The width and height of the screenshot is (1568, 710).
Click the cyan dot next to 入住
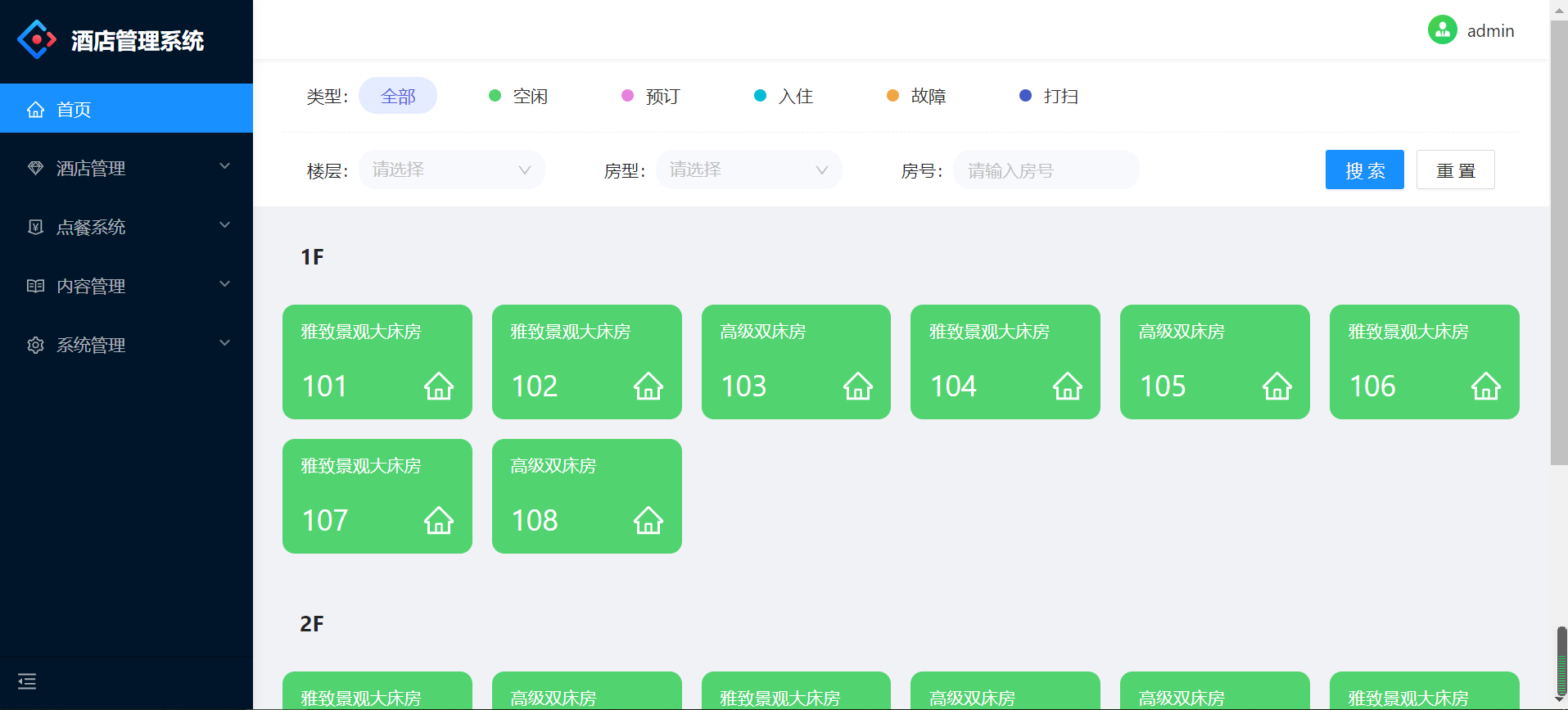[760, 96]
